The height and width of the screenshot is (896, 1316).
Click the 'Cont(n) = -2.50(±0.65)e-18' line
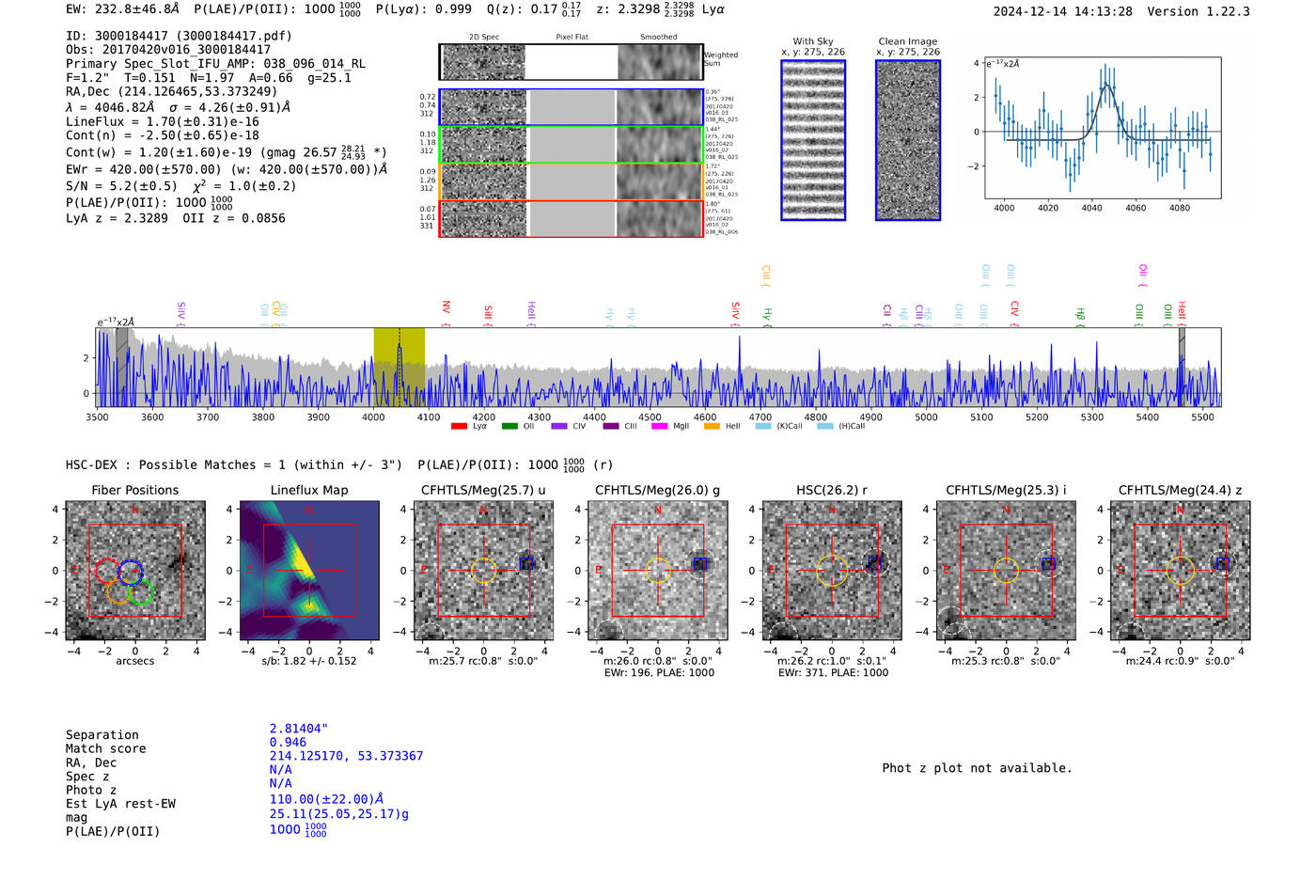[x=163, y=135]
